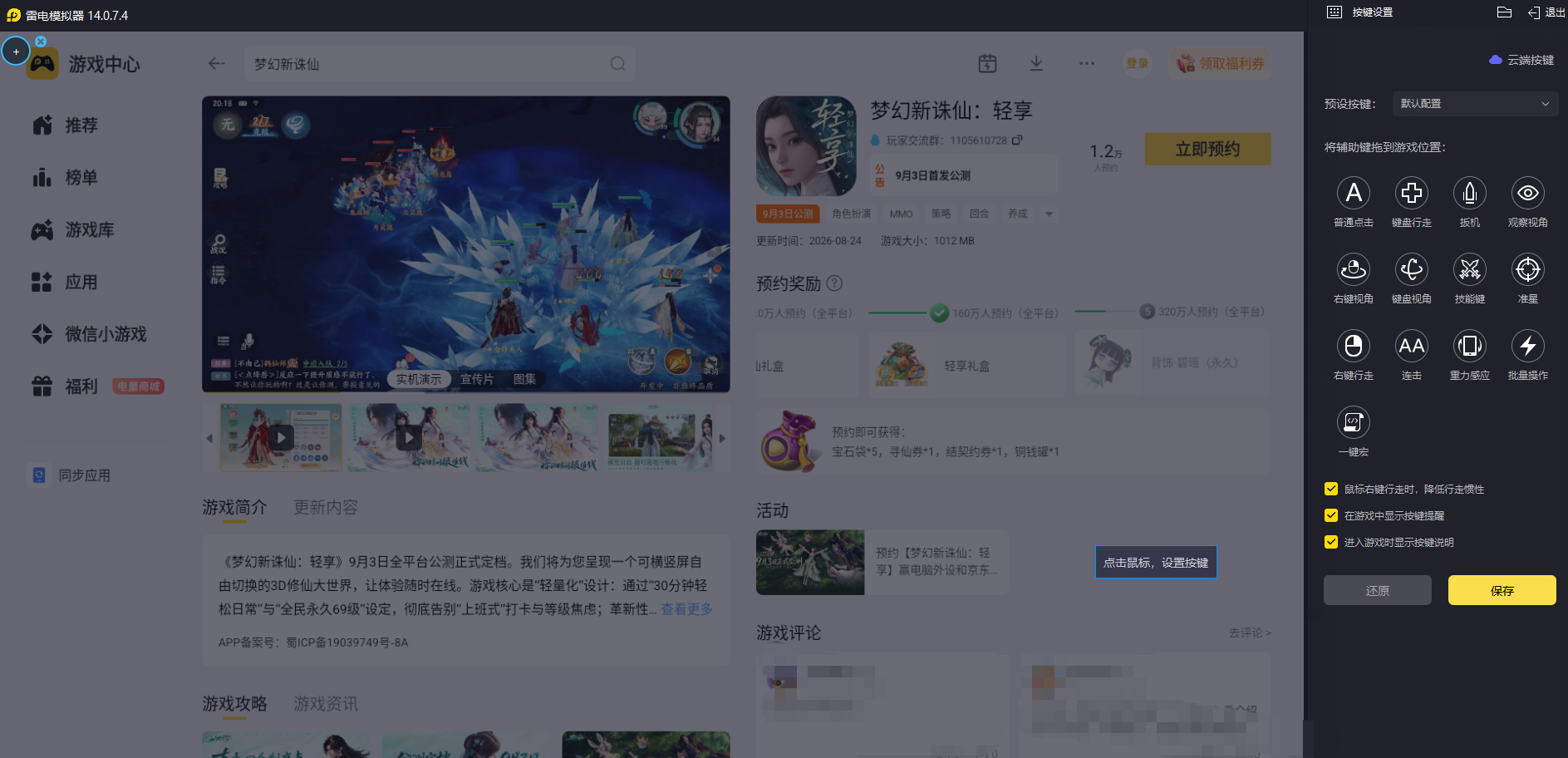
Task: Click the 登录 login button
Action: pos(1138,63)
